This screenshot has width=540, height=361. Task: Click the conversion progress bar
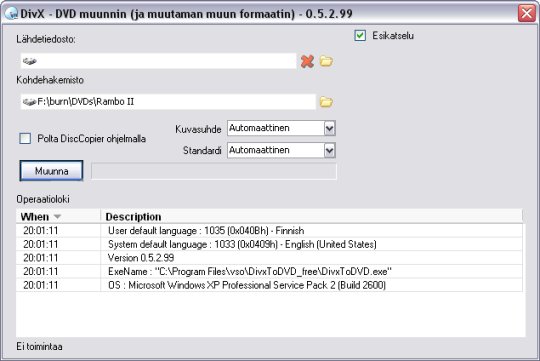(214, 171)
